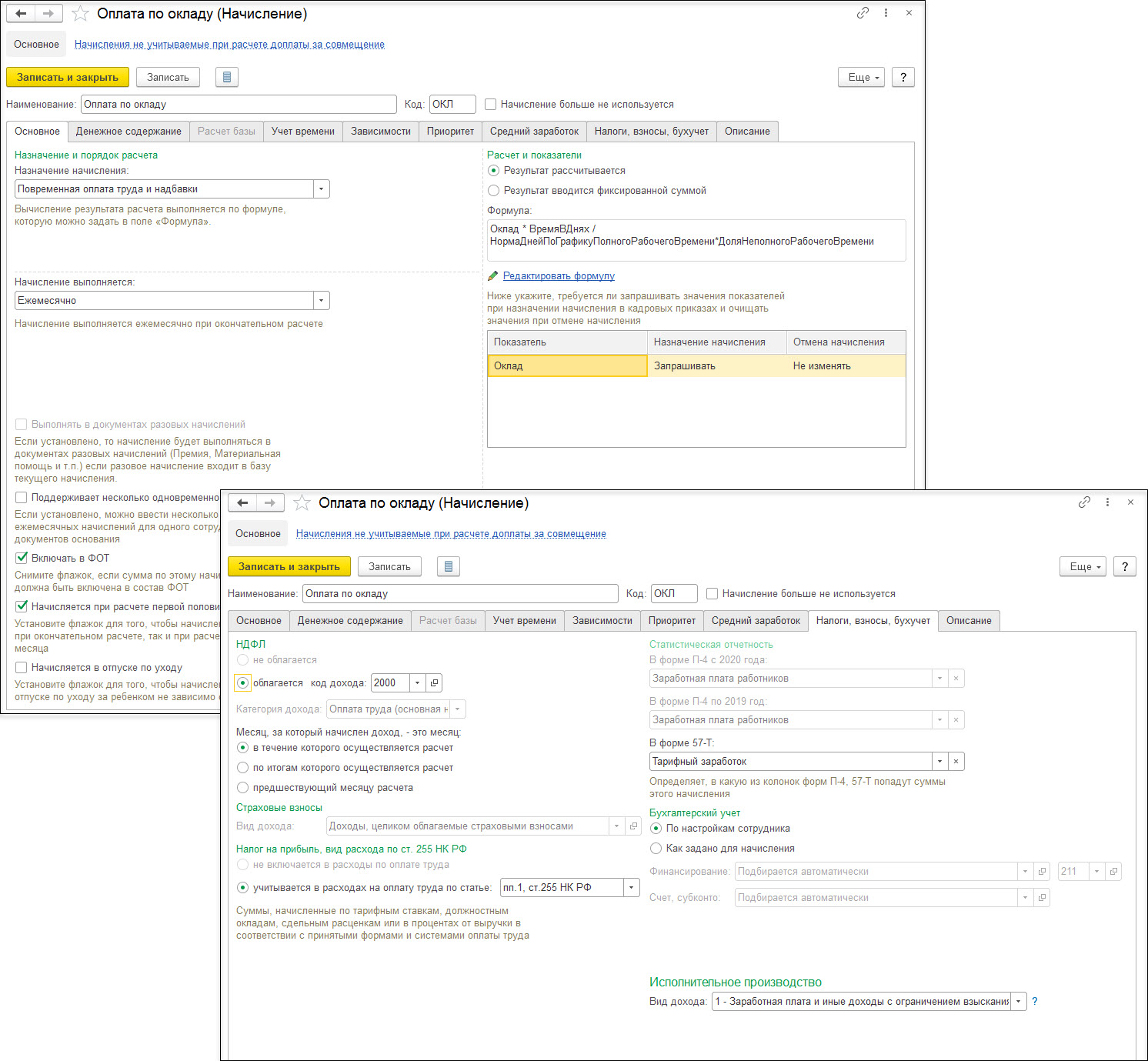Select the 'Оклад' cell in the Показатель table
This screenshot has height=1061, width=1148.
click(567, 366)
